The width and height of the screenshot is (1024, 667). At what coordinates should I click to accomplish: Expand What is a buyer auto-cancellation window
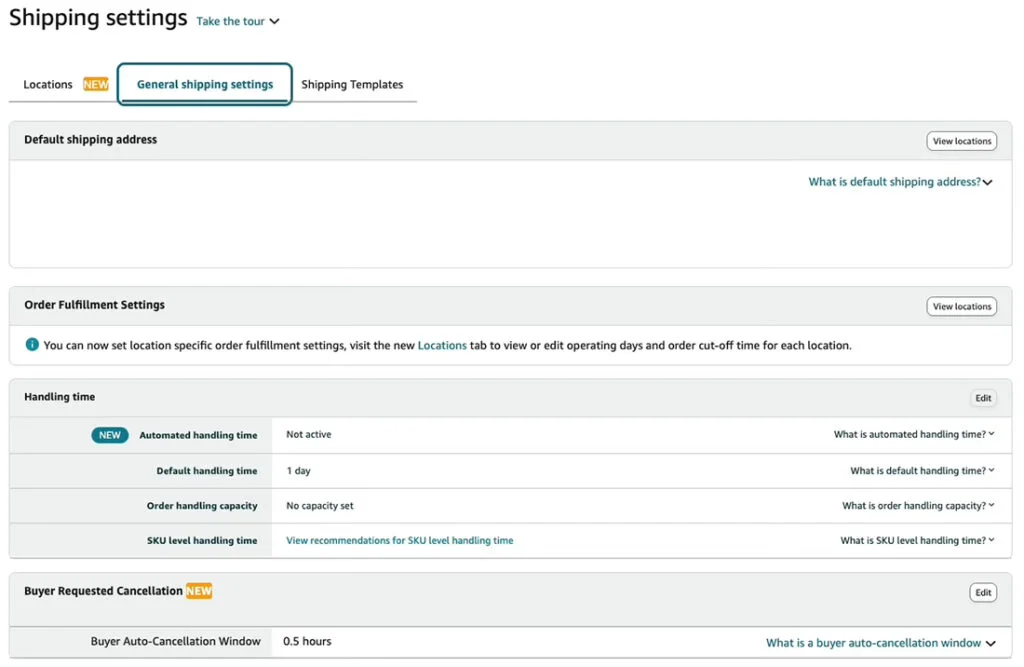[x=879, y=642]
